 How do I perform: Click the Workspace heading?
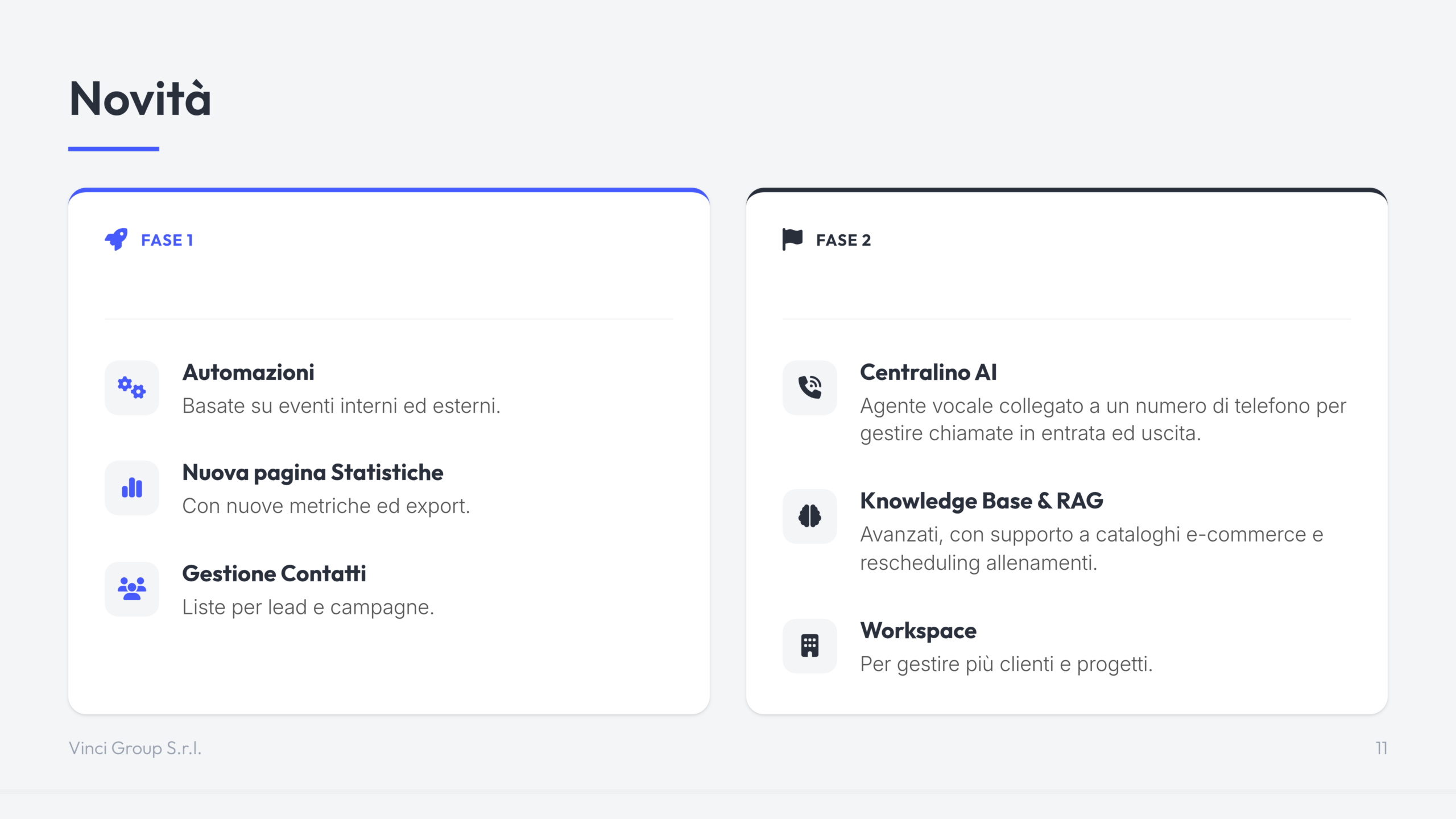918,631
